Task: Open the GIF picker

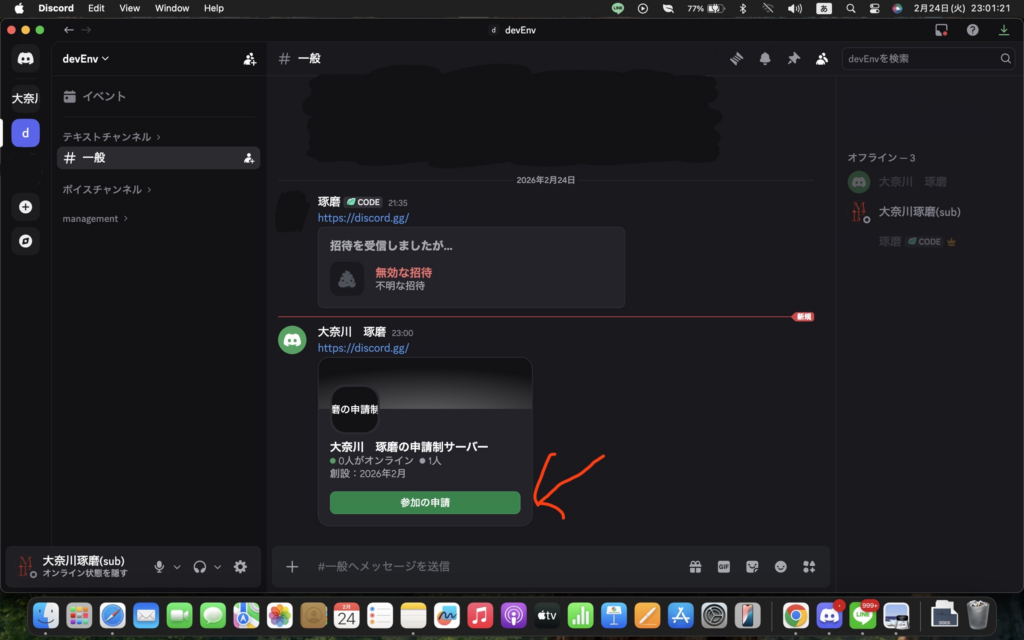Action: pos(723,567)
